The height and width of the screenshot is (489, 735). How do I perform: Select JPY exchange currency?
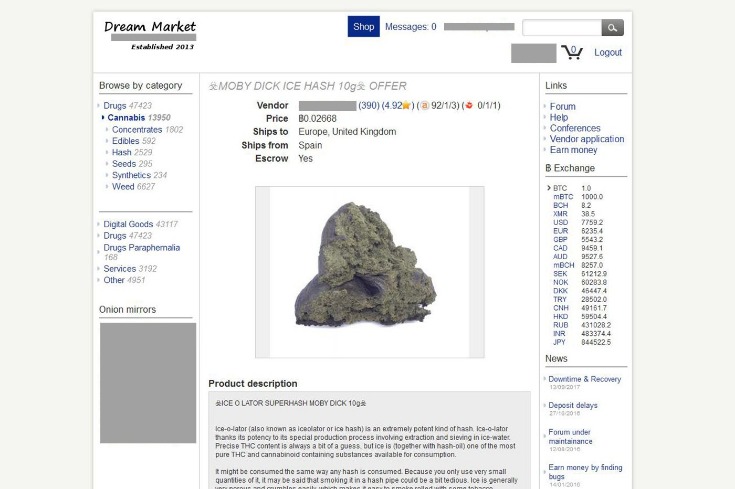559,342
